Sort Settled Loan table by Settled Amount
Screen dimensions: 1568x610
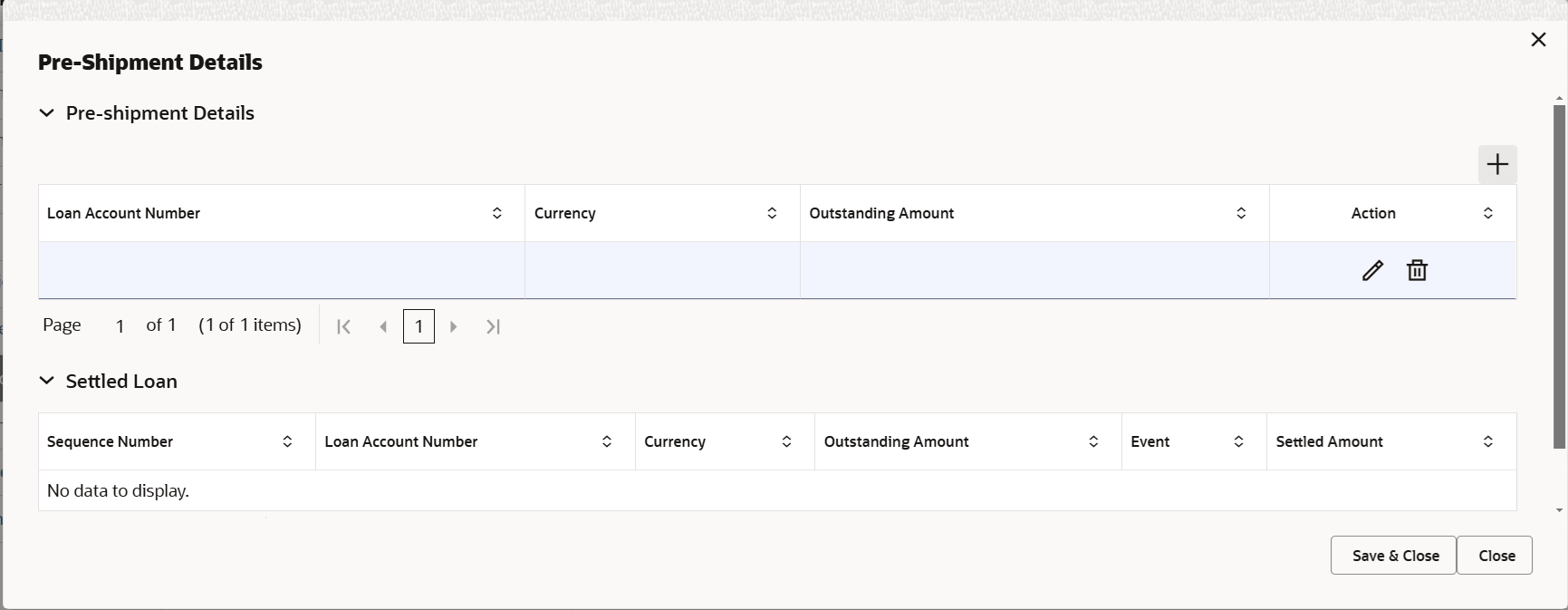coord(1488,441)
